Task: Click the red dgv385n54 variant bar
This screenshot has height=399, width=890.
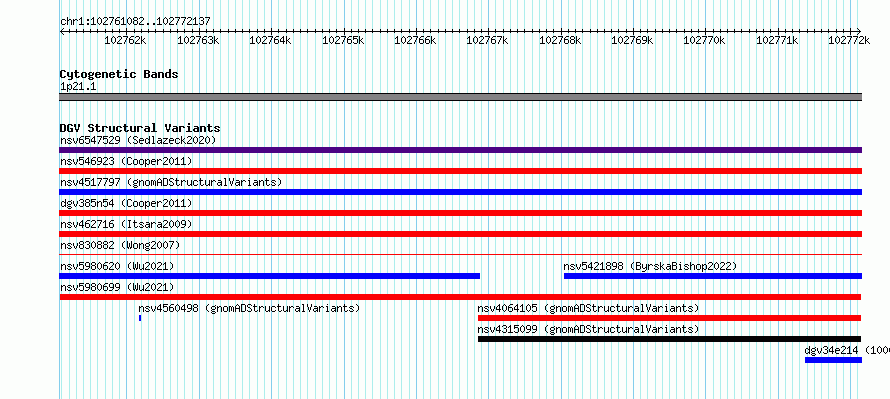Action: 460,213
